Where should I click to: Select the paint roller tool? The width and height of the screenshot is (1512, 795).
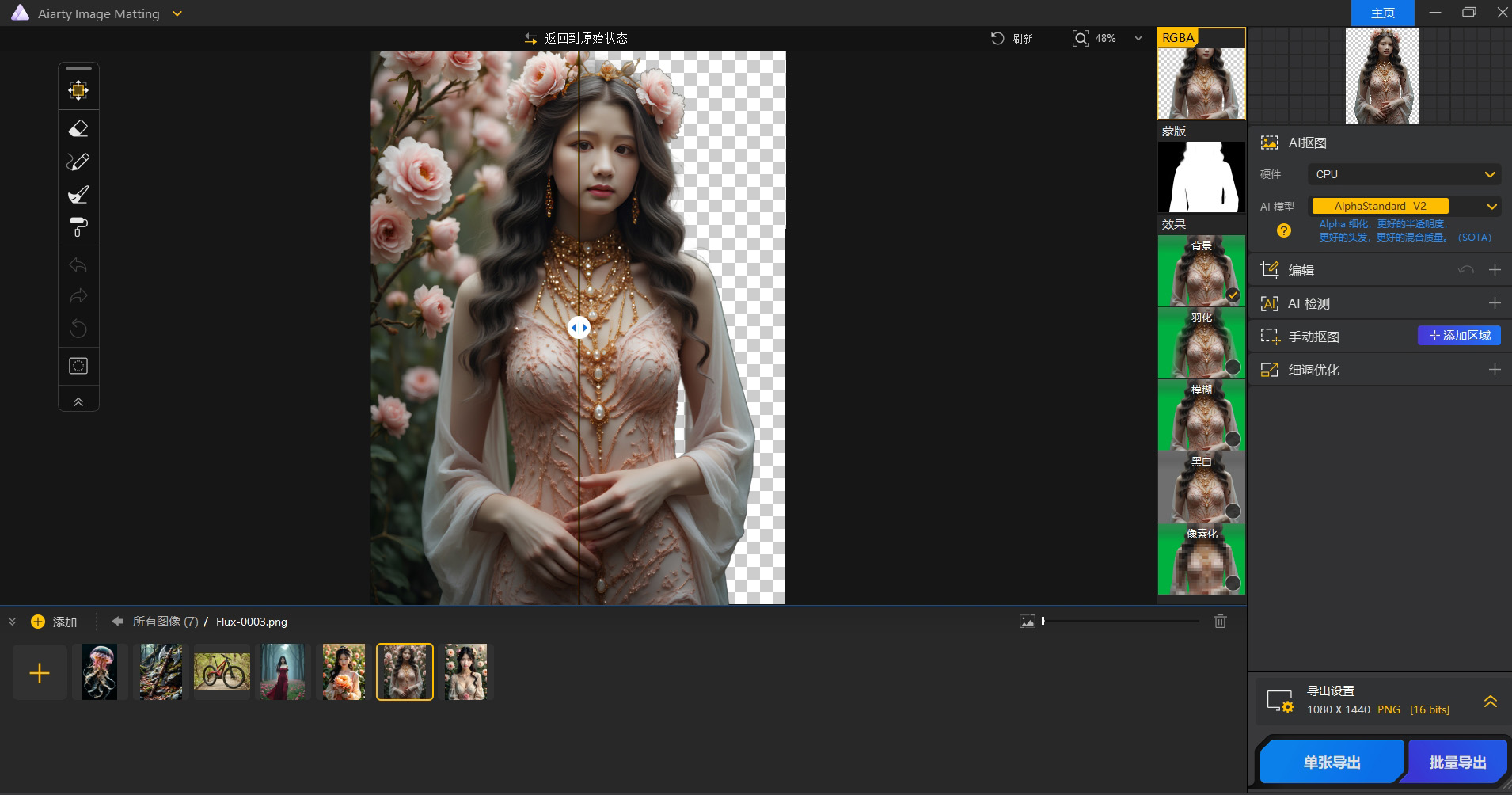tap(78, 227)
